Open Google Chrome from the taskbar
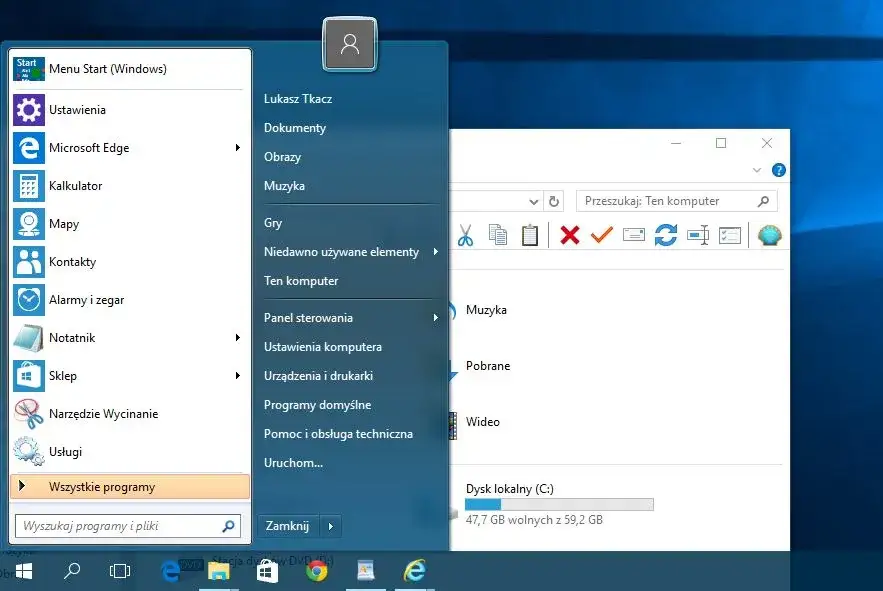Screen dimensions: 883x591 pyautogui.click(x=317, y=571)
